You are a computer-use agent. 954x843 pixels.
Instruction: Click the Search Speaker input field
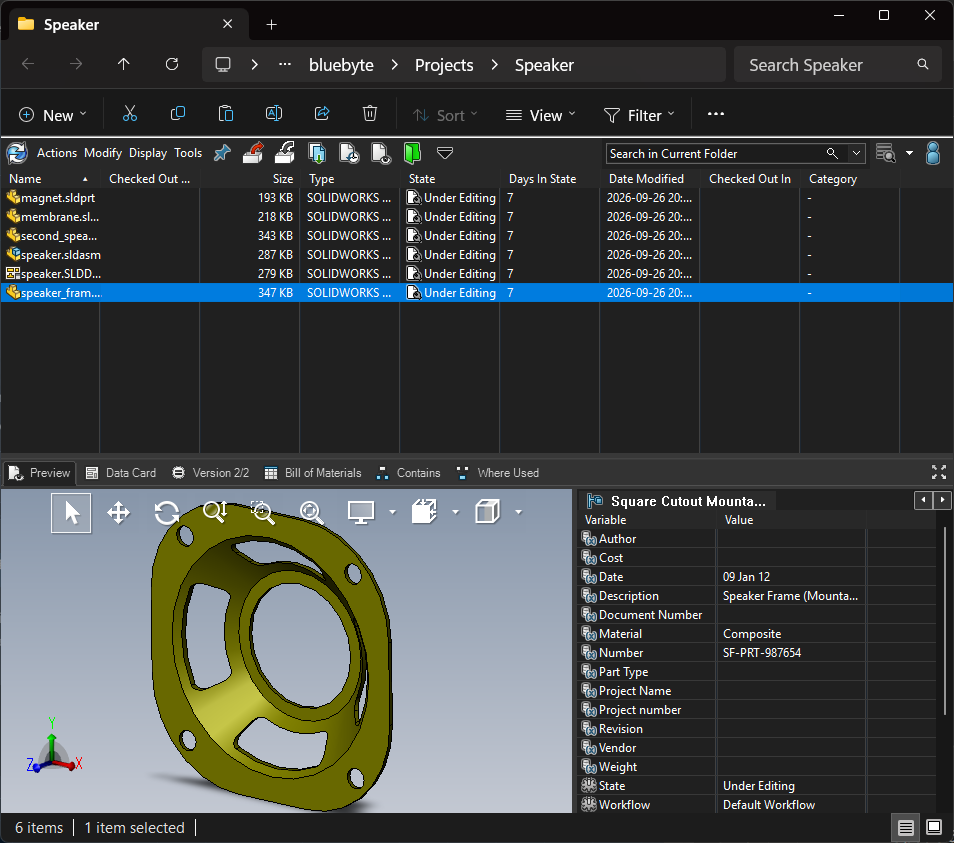[x=838, y=64]
